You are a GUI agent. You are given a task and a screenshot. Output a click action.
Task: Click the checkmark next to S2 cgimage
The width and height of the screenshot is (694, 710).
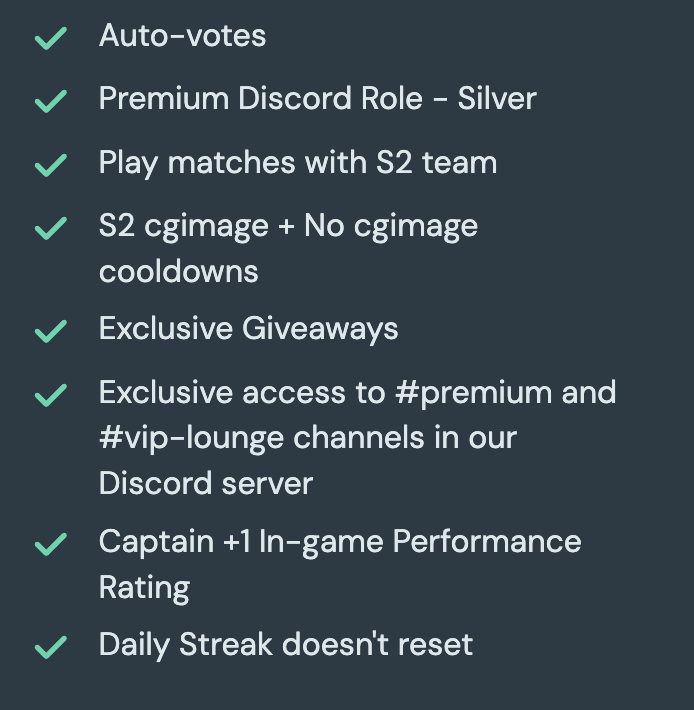(x=50, y=228)
